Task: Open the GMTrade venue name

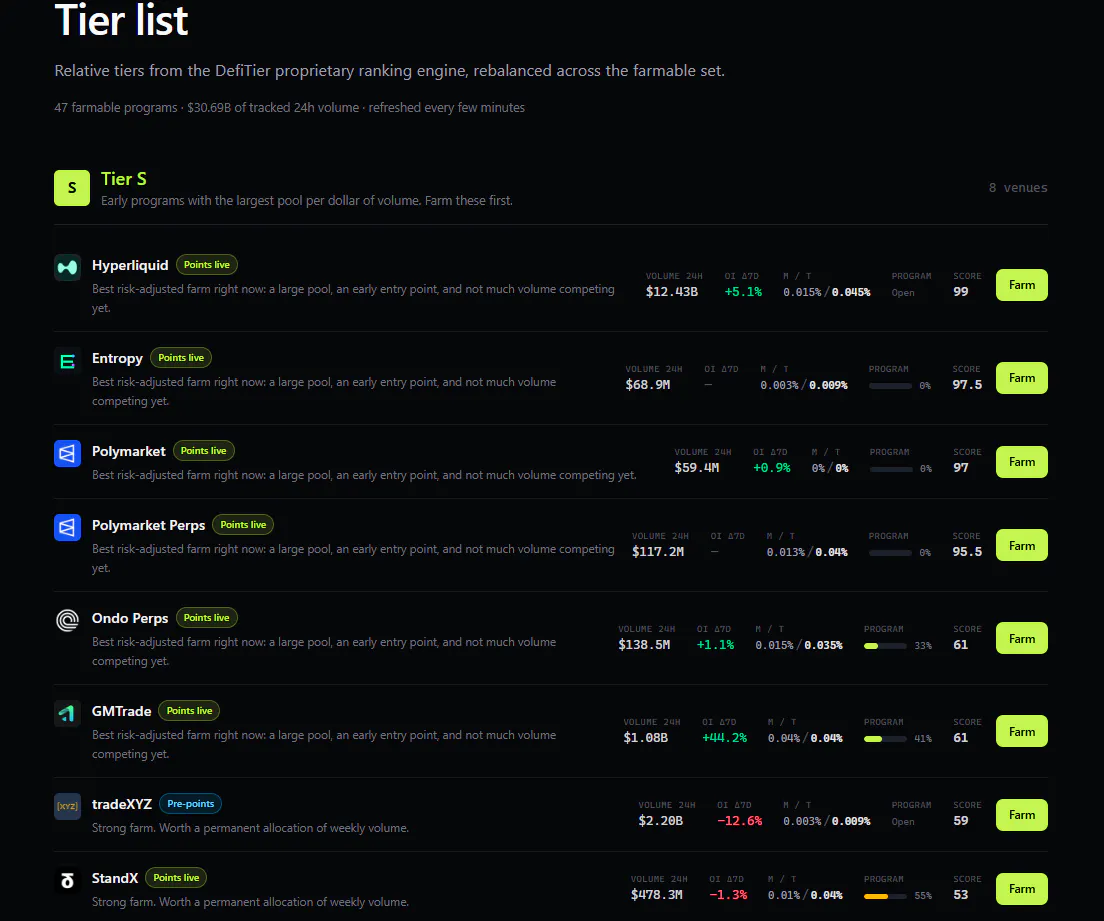Action: (121, 711)
